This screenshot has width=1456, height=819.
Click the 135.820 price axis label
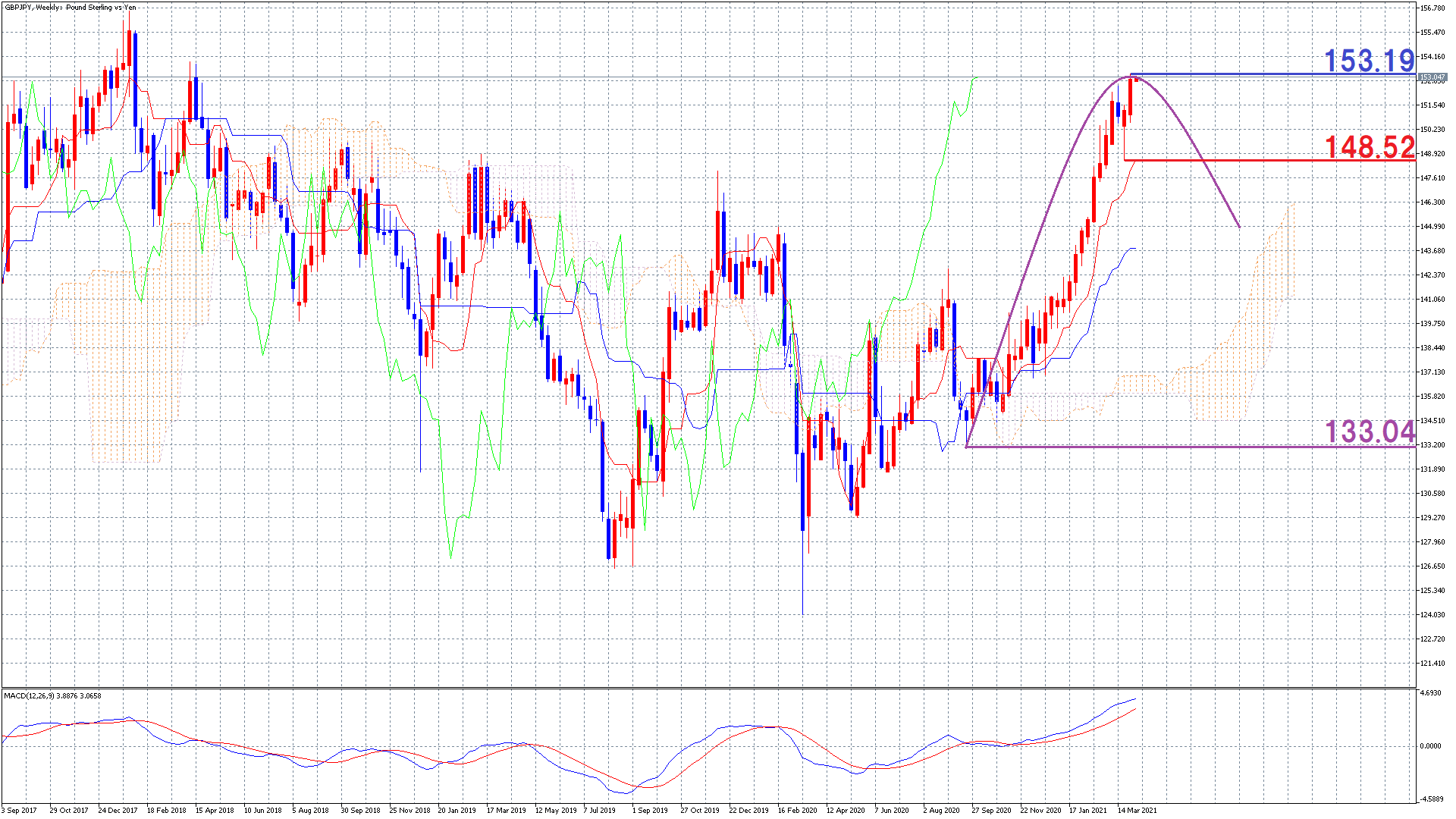click(1432, 397)
